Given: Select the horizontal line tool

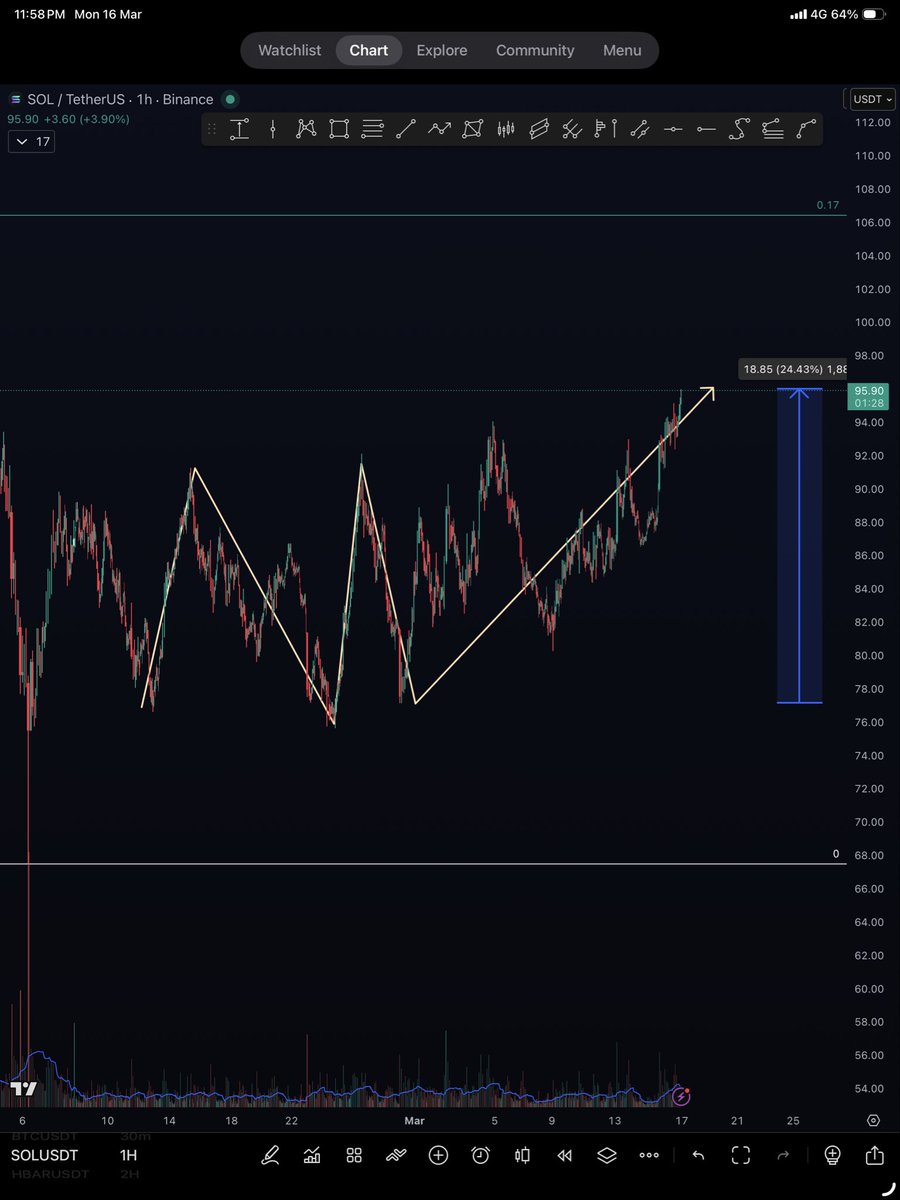Looking at the screenshot, I should tap(673, 128).
